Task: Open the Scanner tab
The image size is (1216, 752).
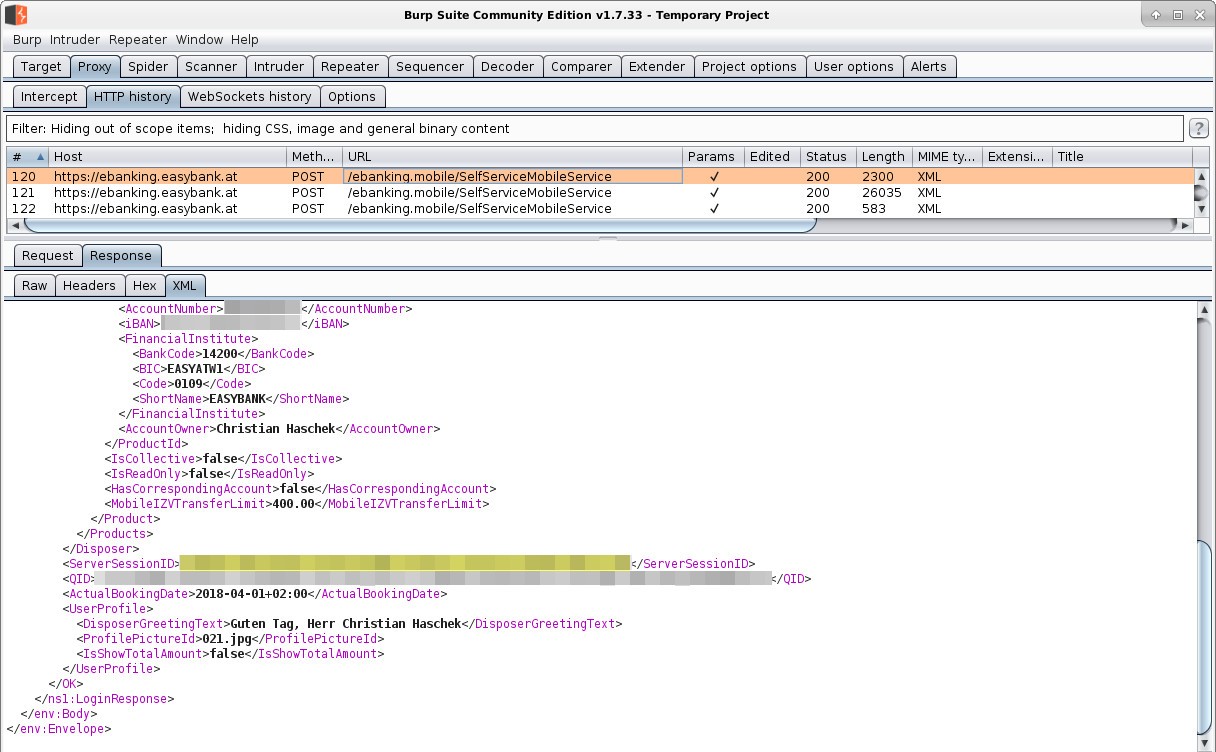Action: tap(211, 67)
